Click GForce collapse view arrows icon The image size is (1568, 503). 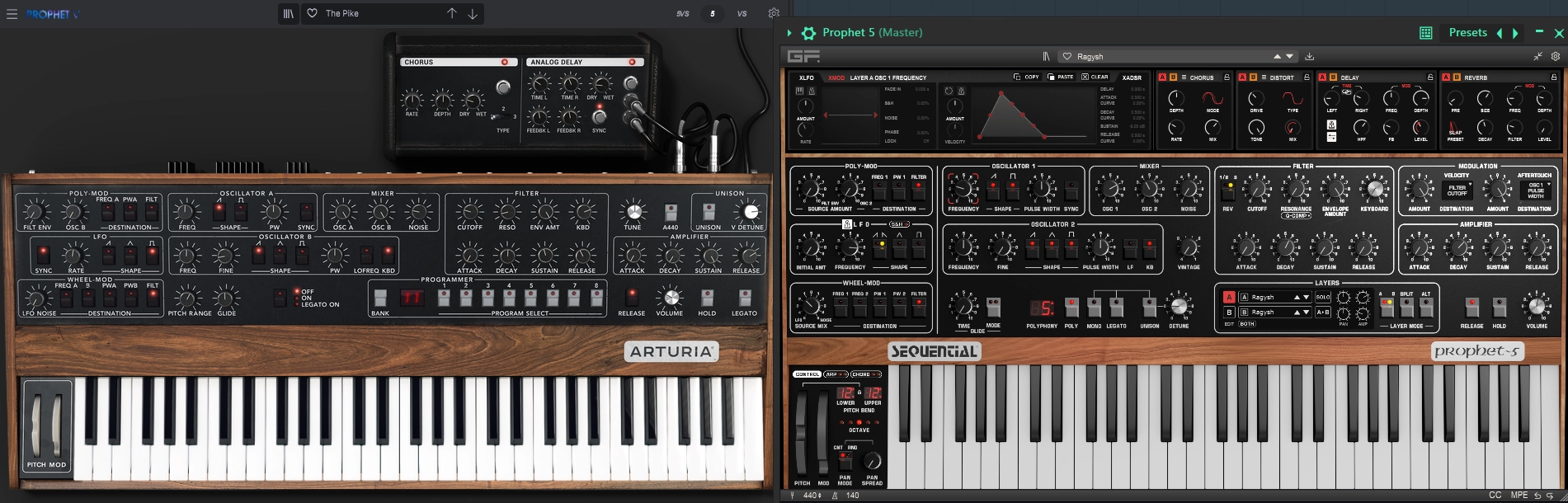tap(1538, 56)
